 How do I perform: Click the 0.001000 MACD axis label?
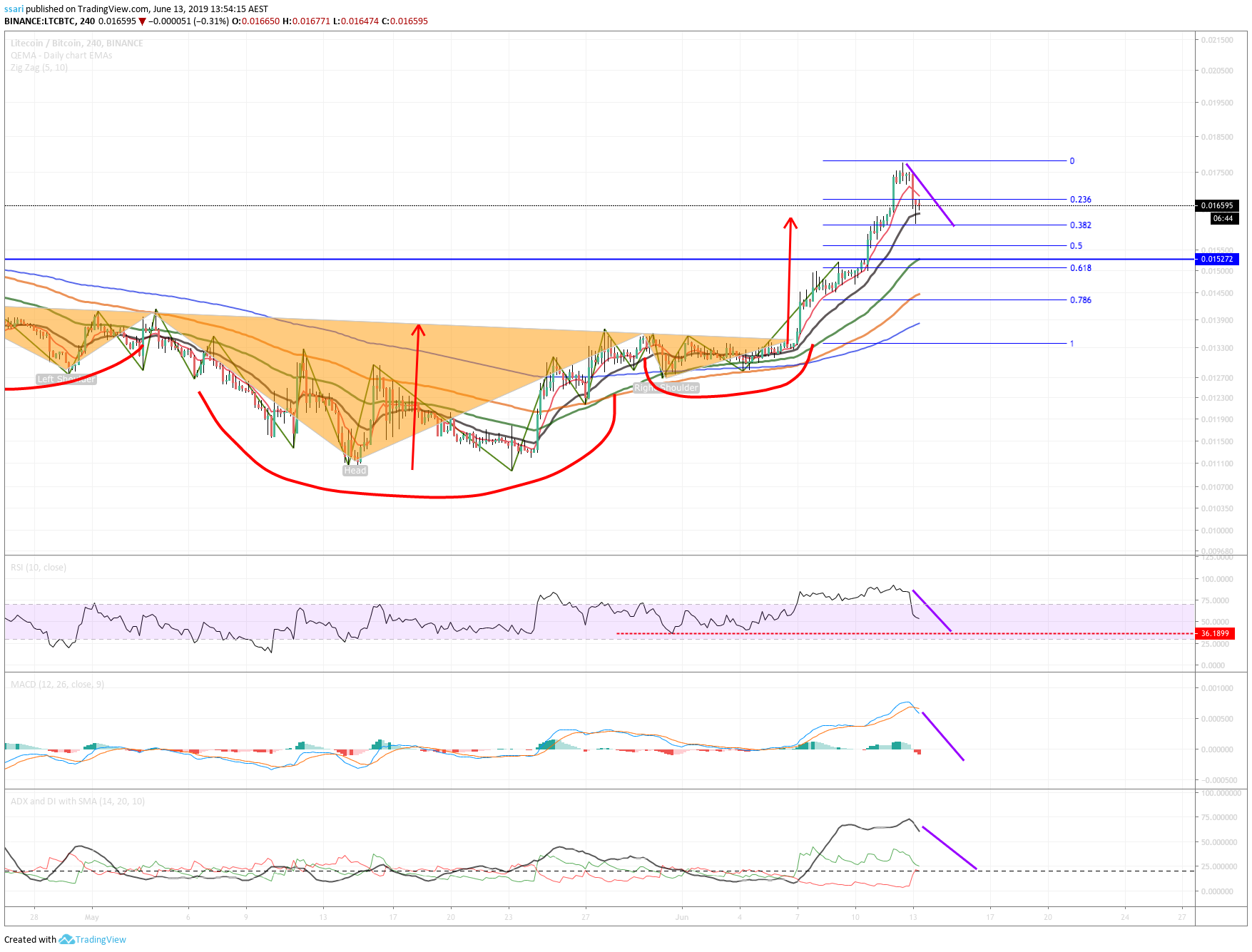click(x=1217, y=688)
